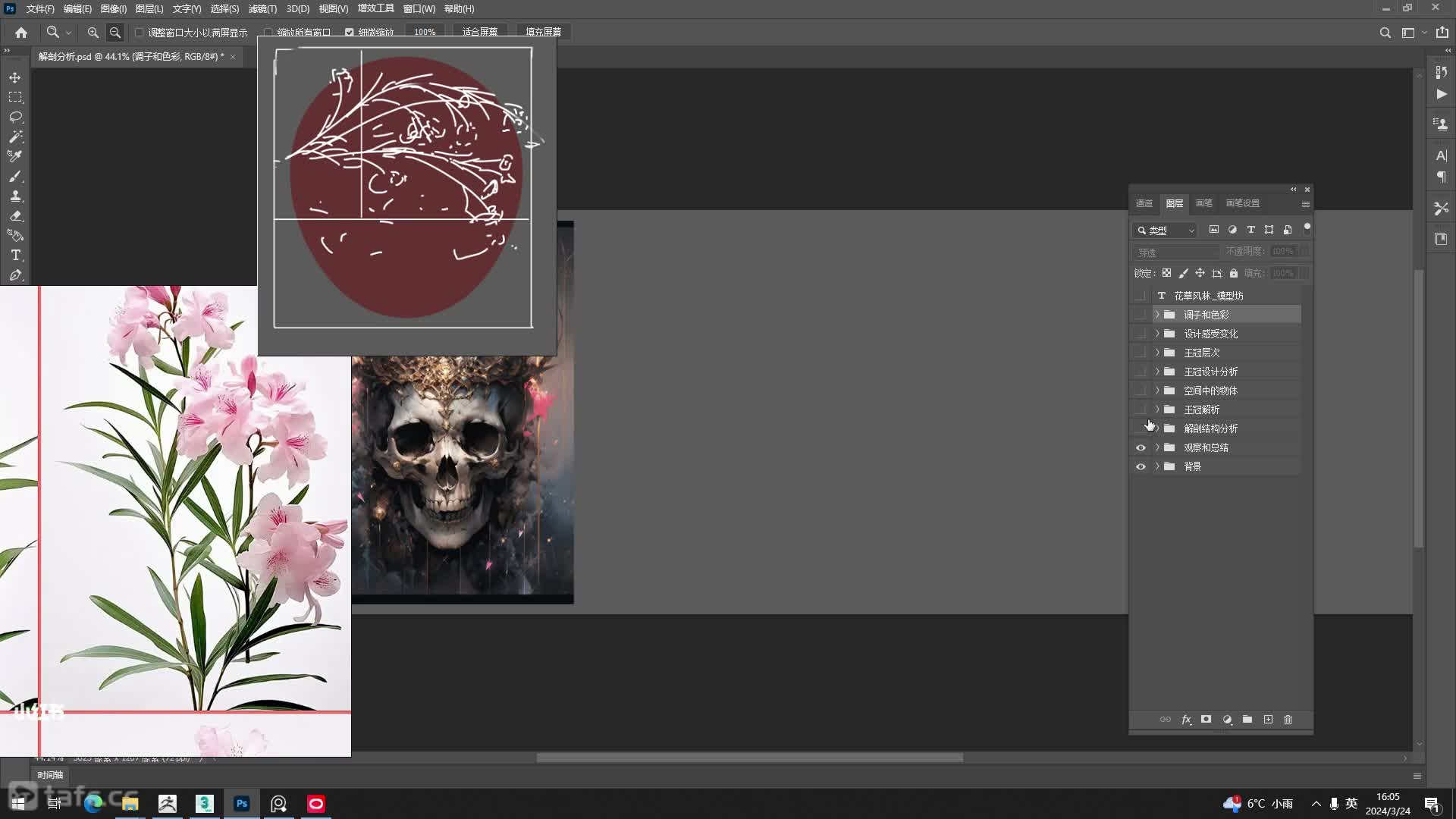Show the 王冠设计分析 group
This screenshot has width=1456, height=819.
(x=1140, y=372)
